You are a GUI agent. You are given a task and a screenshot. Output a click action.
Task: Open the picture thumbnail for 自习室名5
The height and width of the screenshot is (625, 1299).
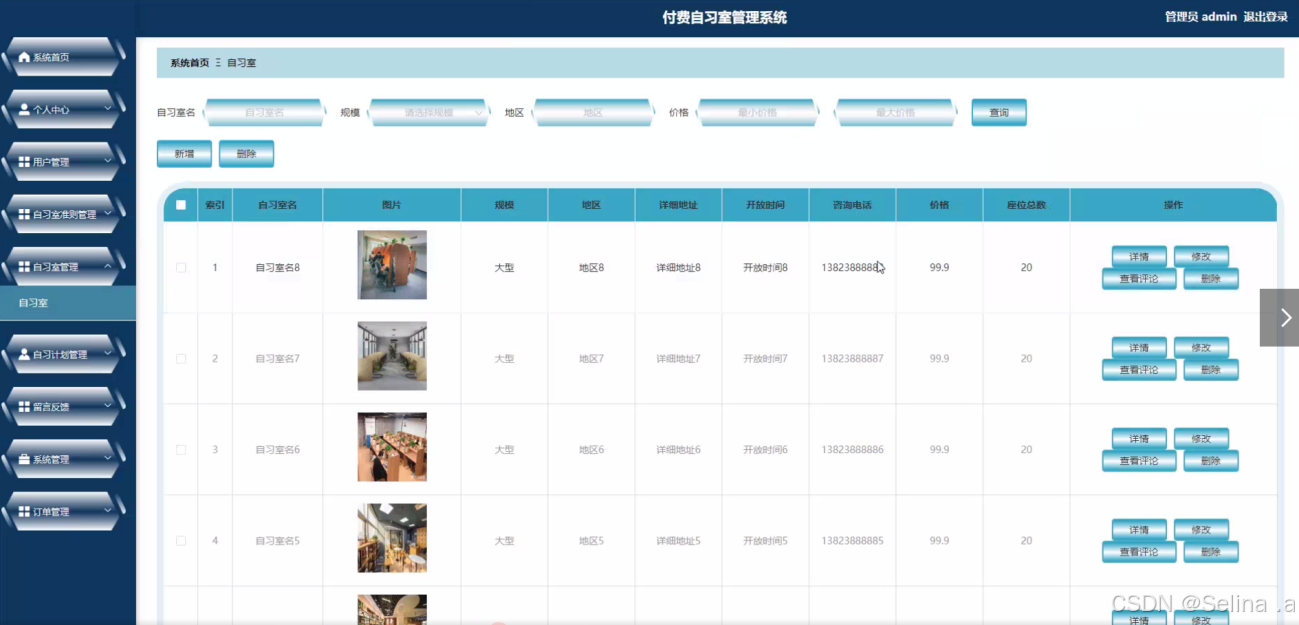[x=392, y=538]
